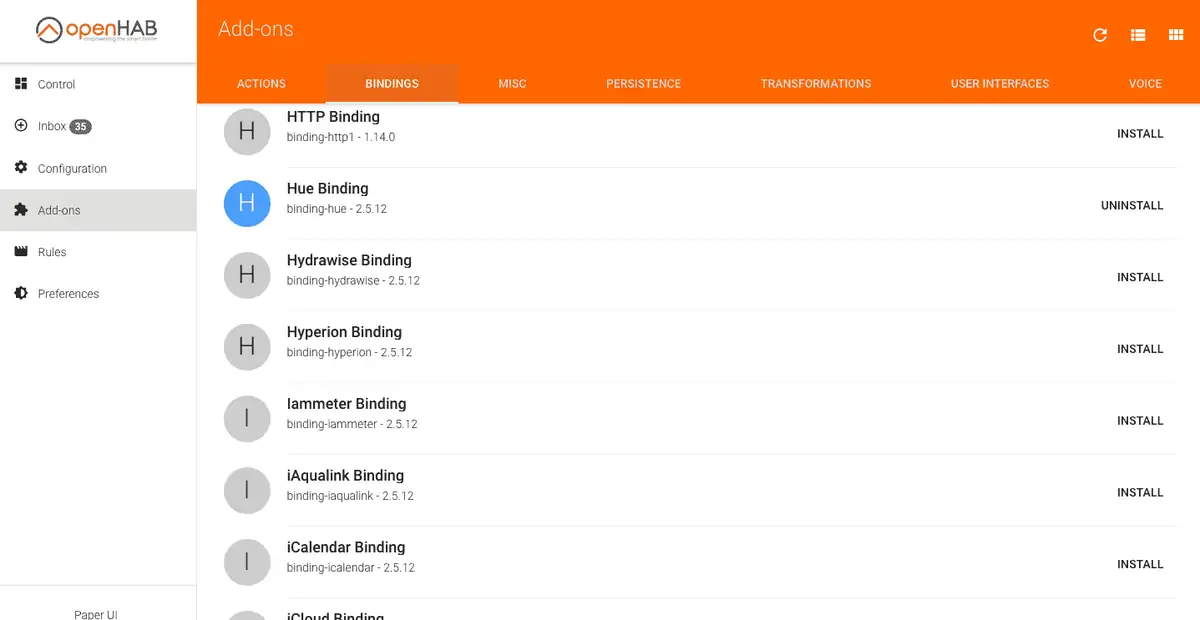Open Configuration in the sidebar

coord(72,169)
